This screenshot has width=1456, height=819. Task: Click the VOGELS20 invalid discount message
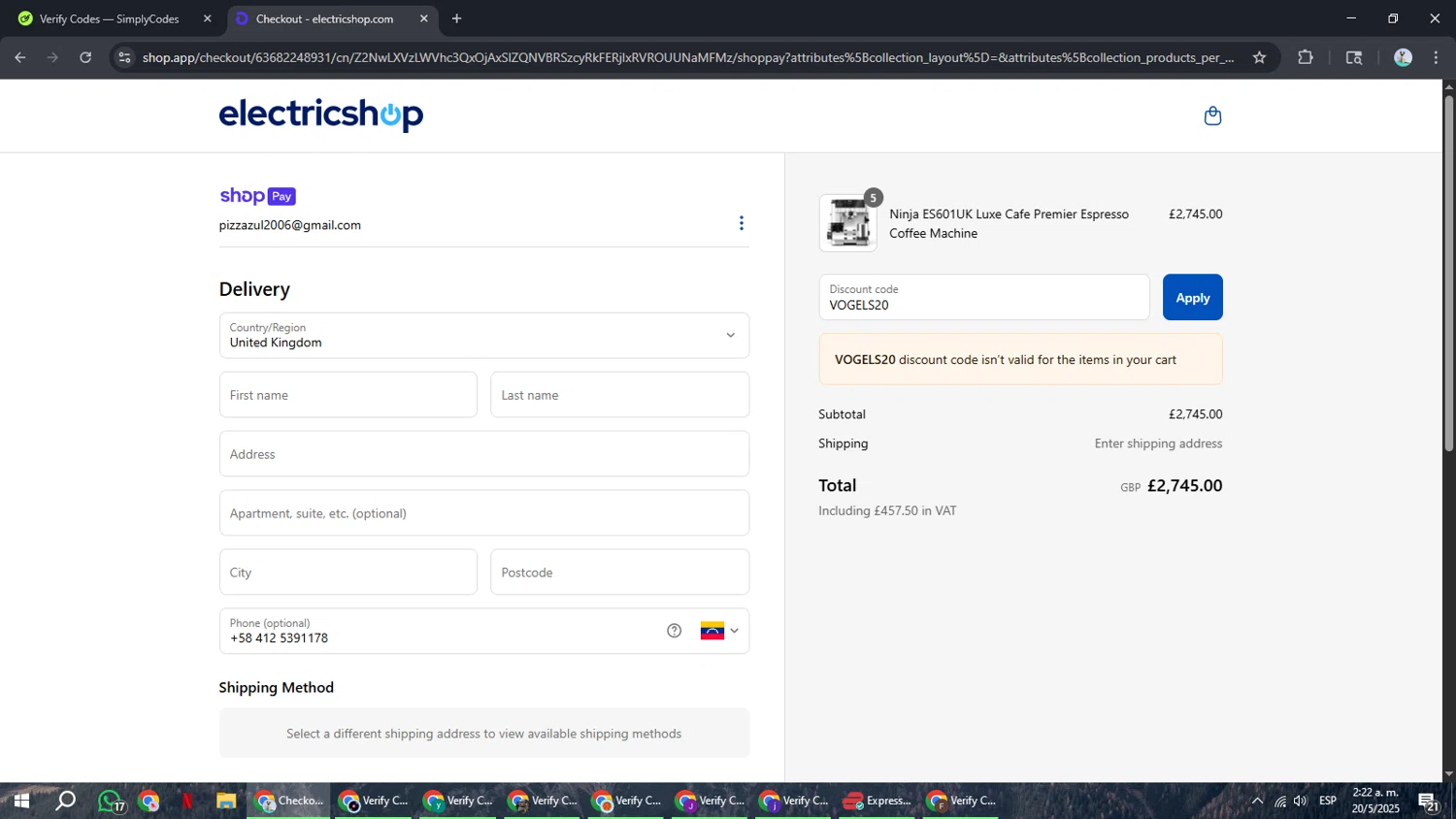pyautogui.click(x=1021, y=360)
